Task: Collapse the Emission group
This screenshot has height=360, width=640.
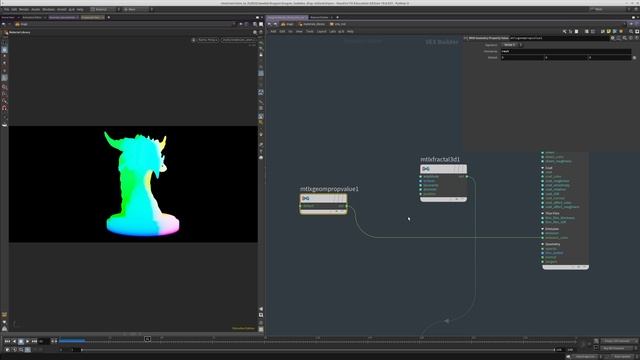Action: point(542,229)
